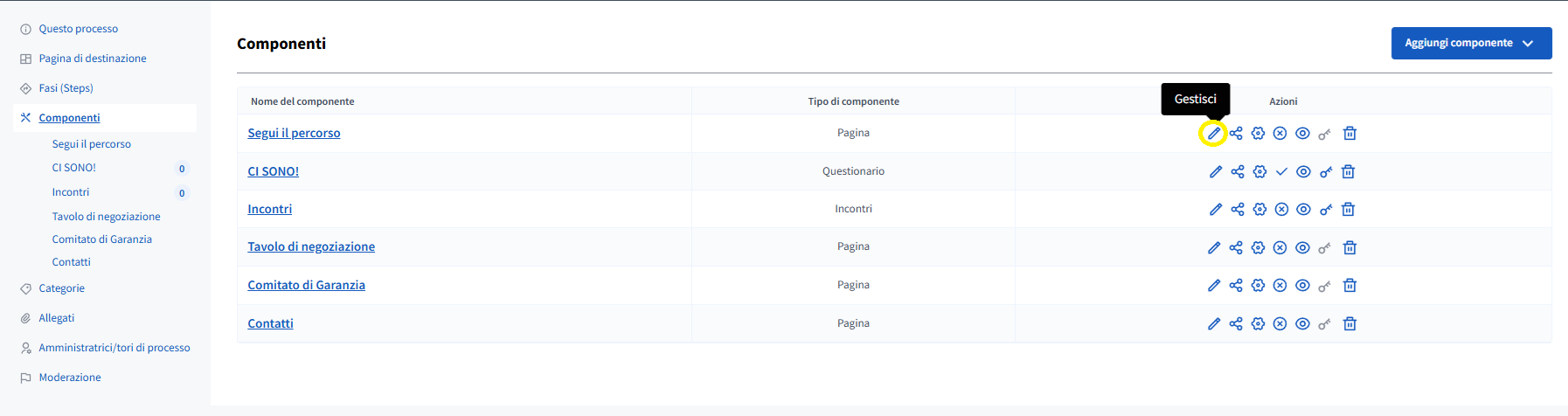1568x416 pixels.
Task: Configure Incontri with the gear icon
Action: point(1259,210)
